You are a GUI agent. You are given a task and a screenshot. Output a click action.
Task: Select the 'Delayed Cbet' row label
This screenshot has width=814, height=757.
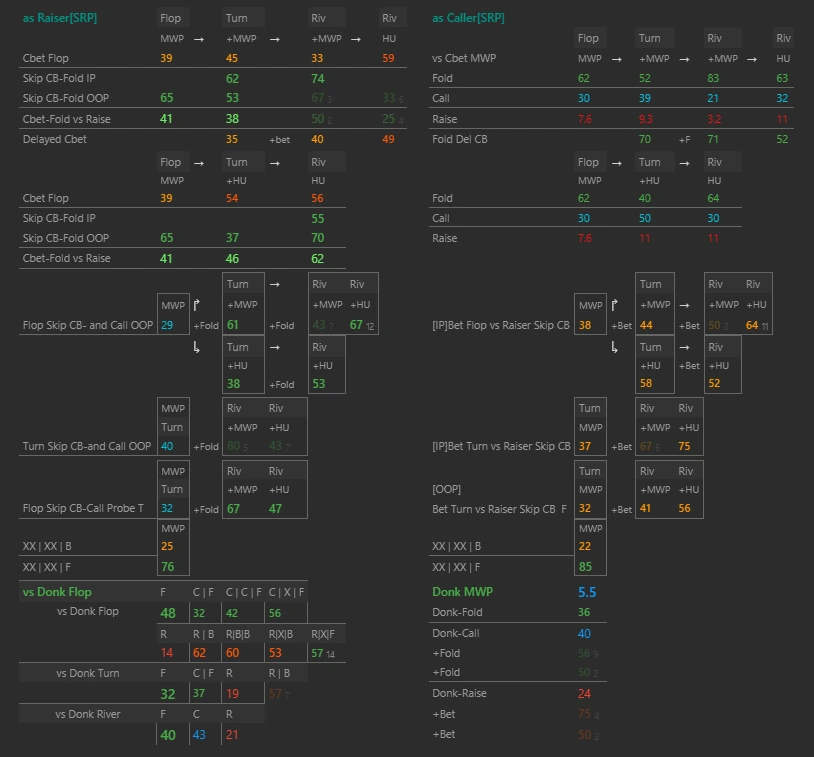(55, 139)
